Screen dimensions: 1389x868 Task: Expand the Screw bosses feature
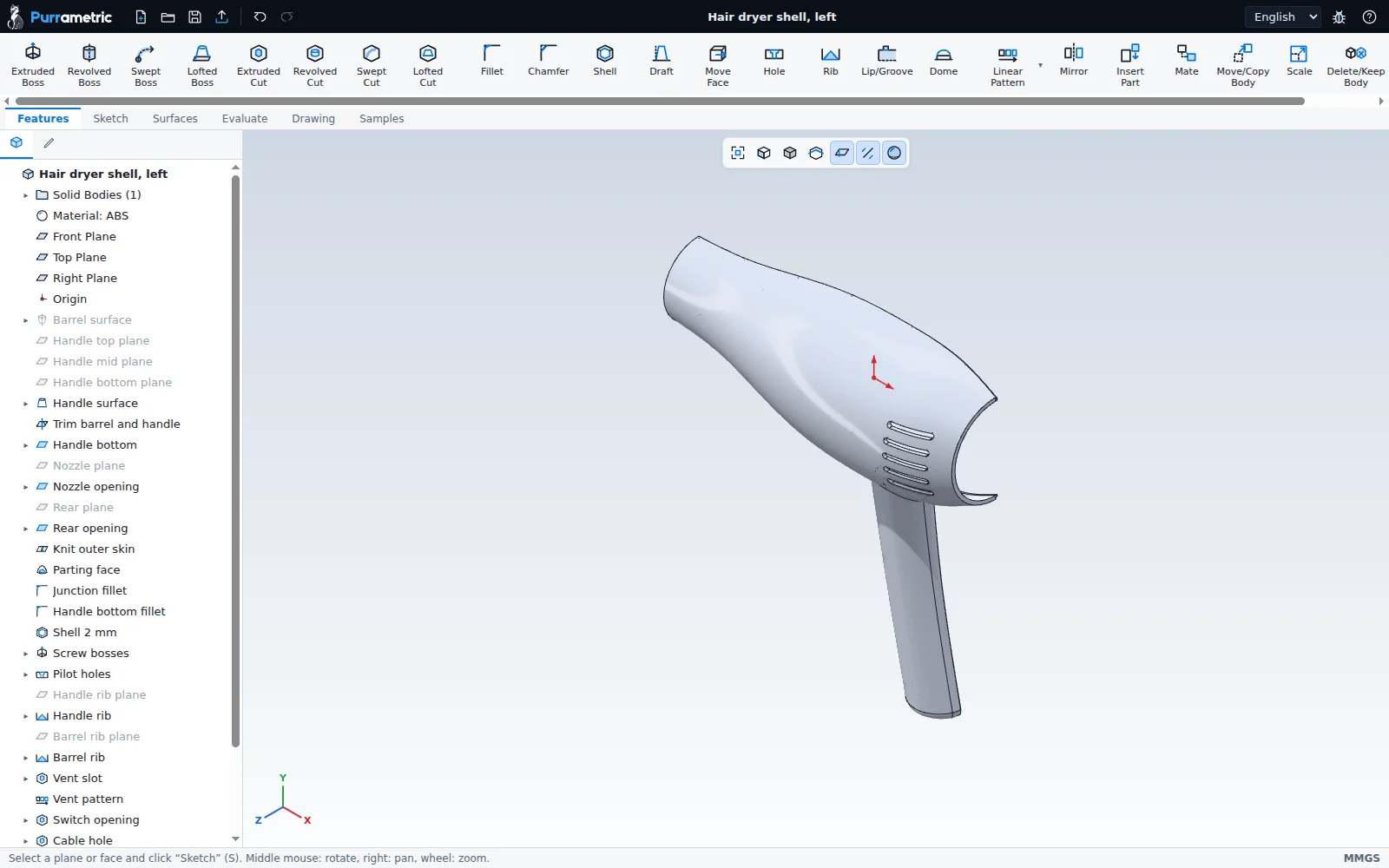(26, 654)
